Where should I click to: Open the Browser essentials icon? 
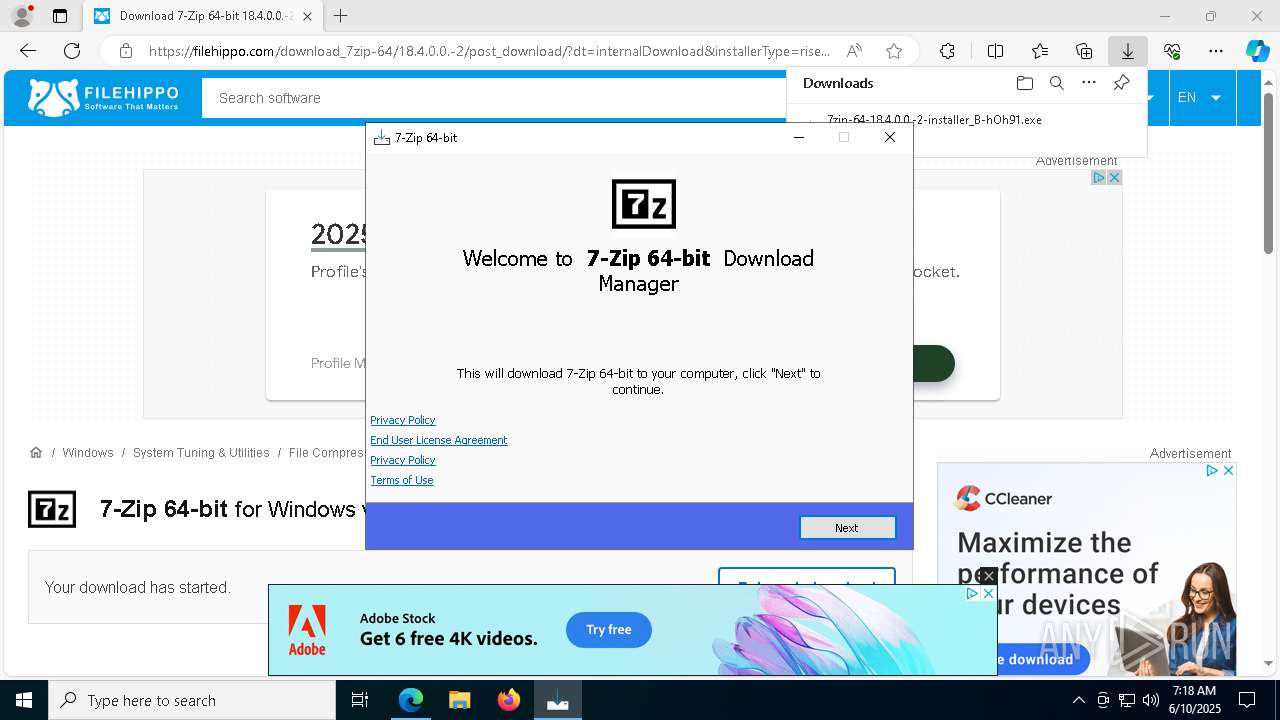[x=1172, y=51]
